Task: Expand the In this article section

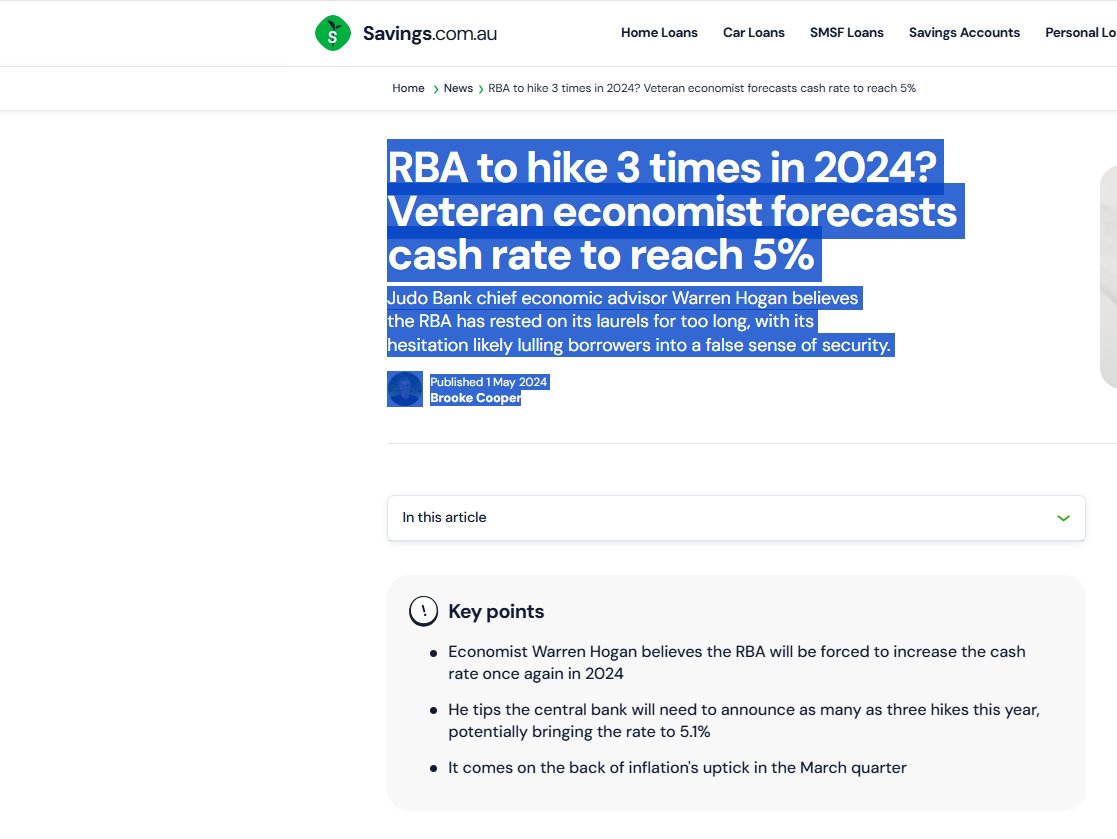Action: 736,518
